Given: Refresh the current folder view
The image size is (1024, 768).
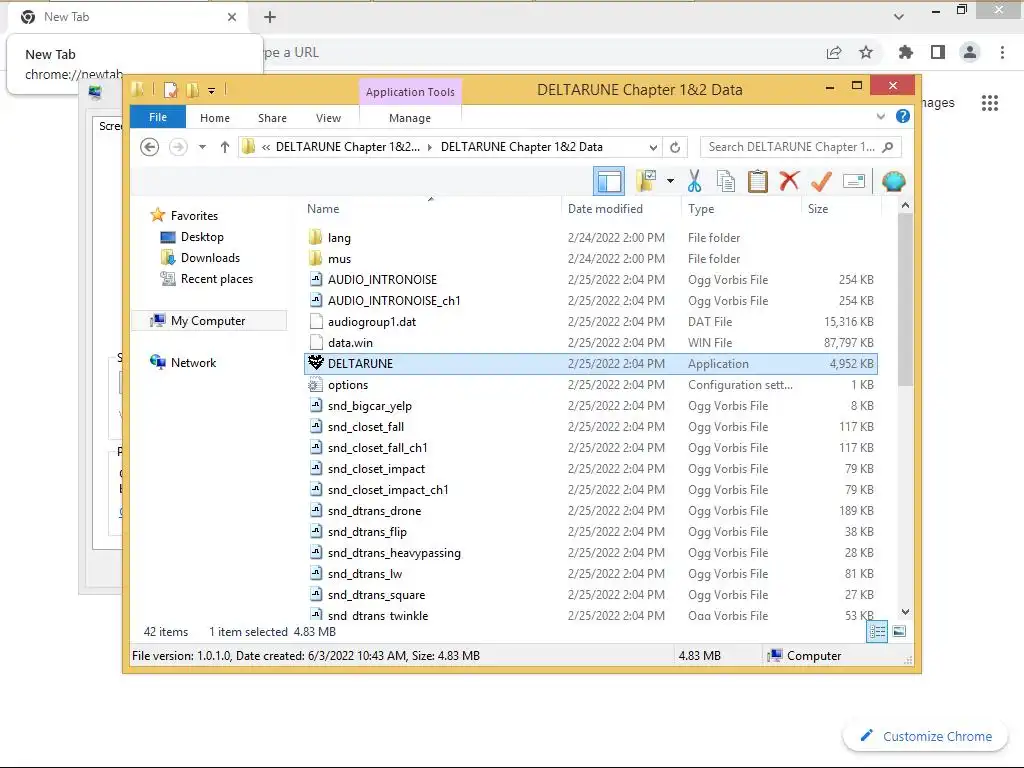Looking at the screenshot, I should 675,147.
